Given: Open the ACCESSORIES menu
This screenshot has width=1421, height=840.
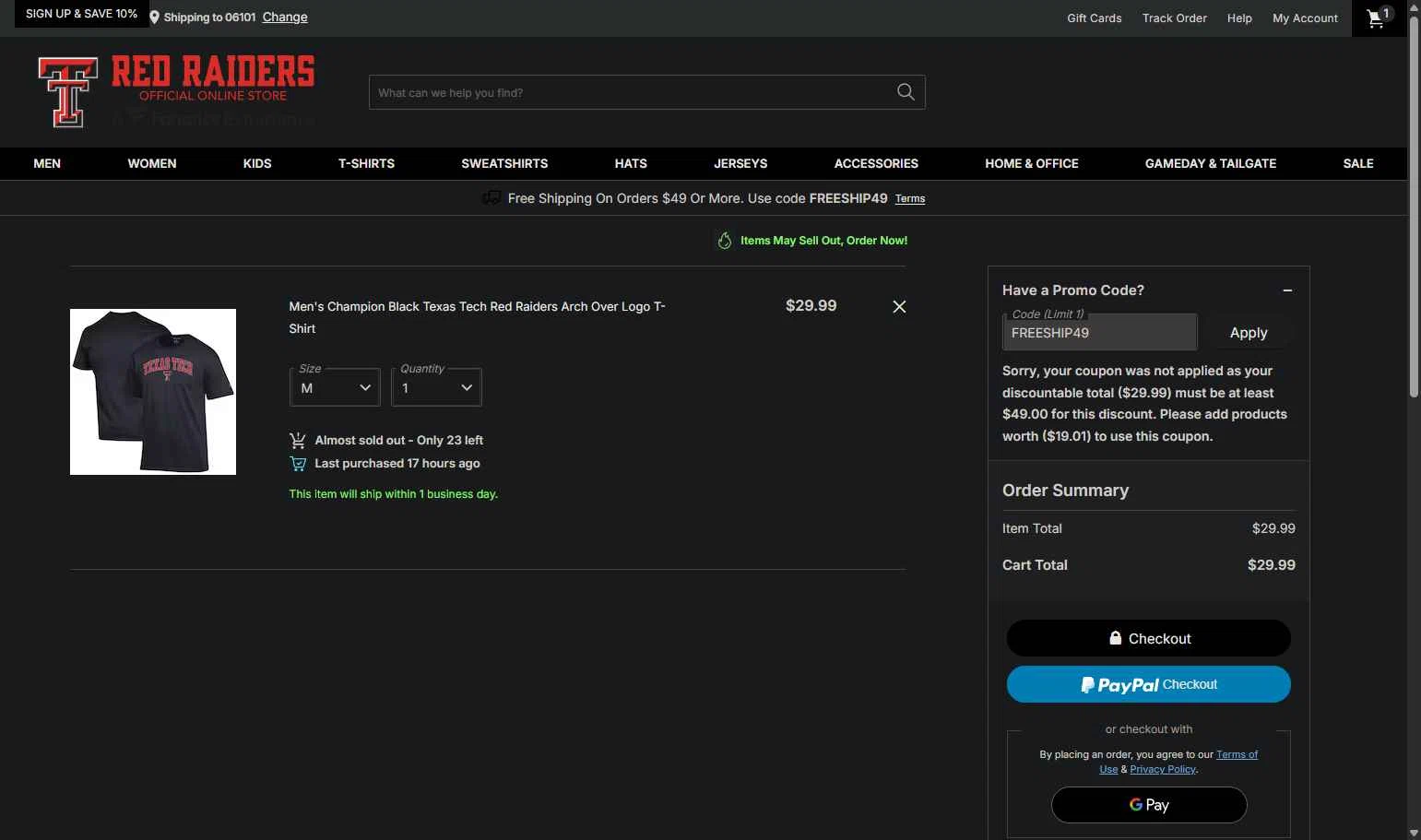Looking at the screenshot, I should coord(876,163).
